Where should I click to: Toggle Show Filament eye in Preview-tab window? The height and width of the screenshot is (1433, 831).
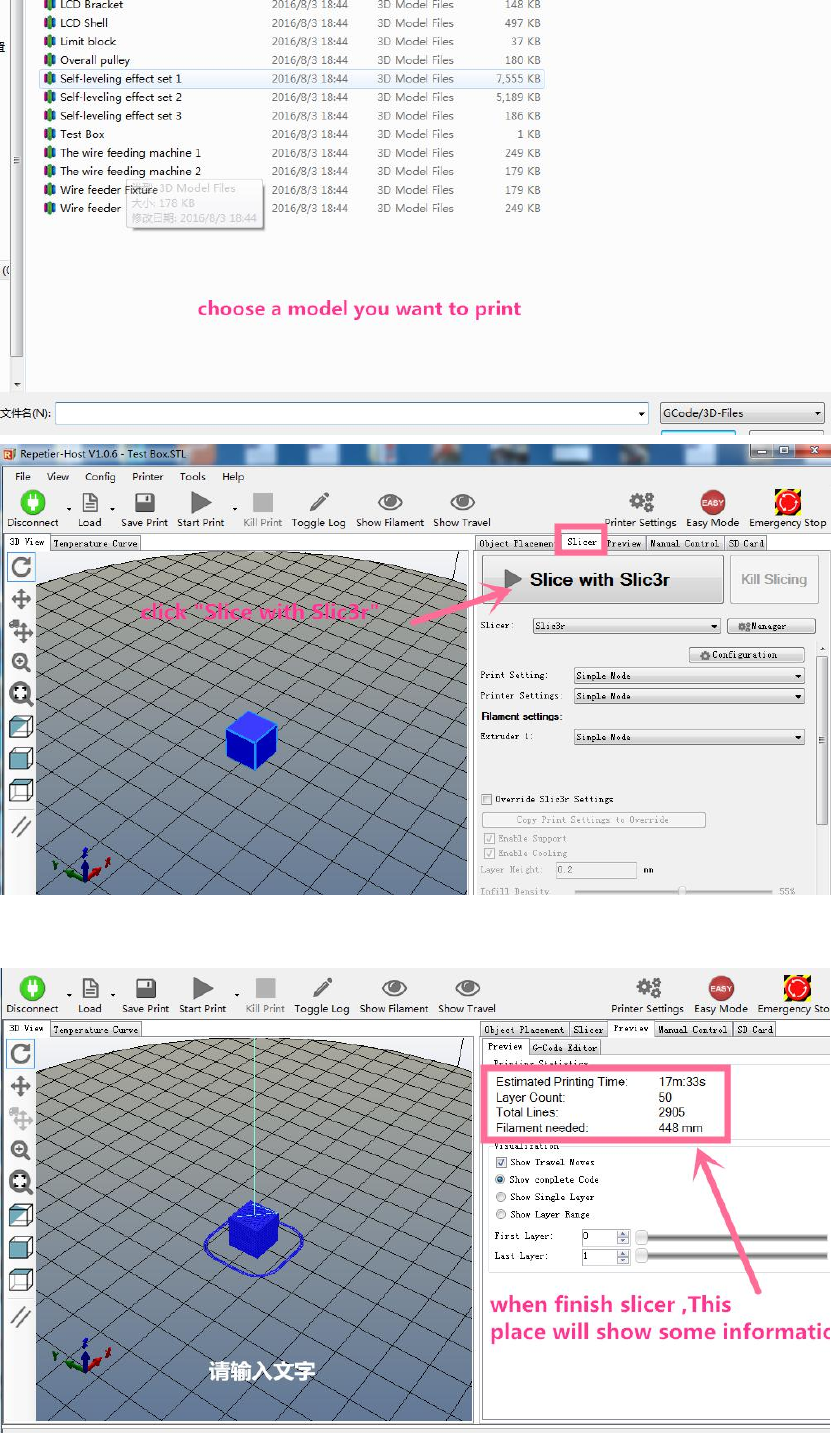click(394, 988)
